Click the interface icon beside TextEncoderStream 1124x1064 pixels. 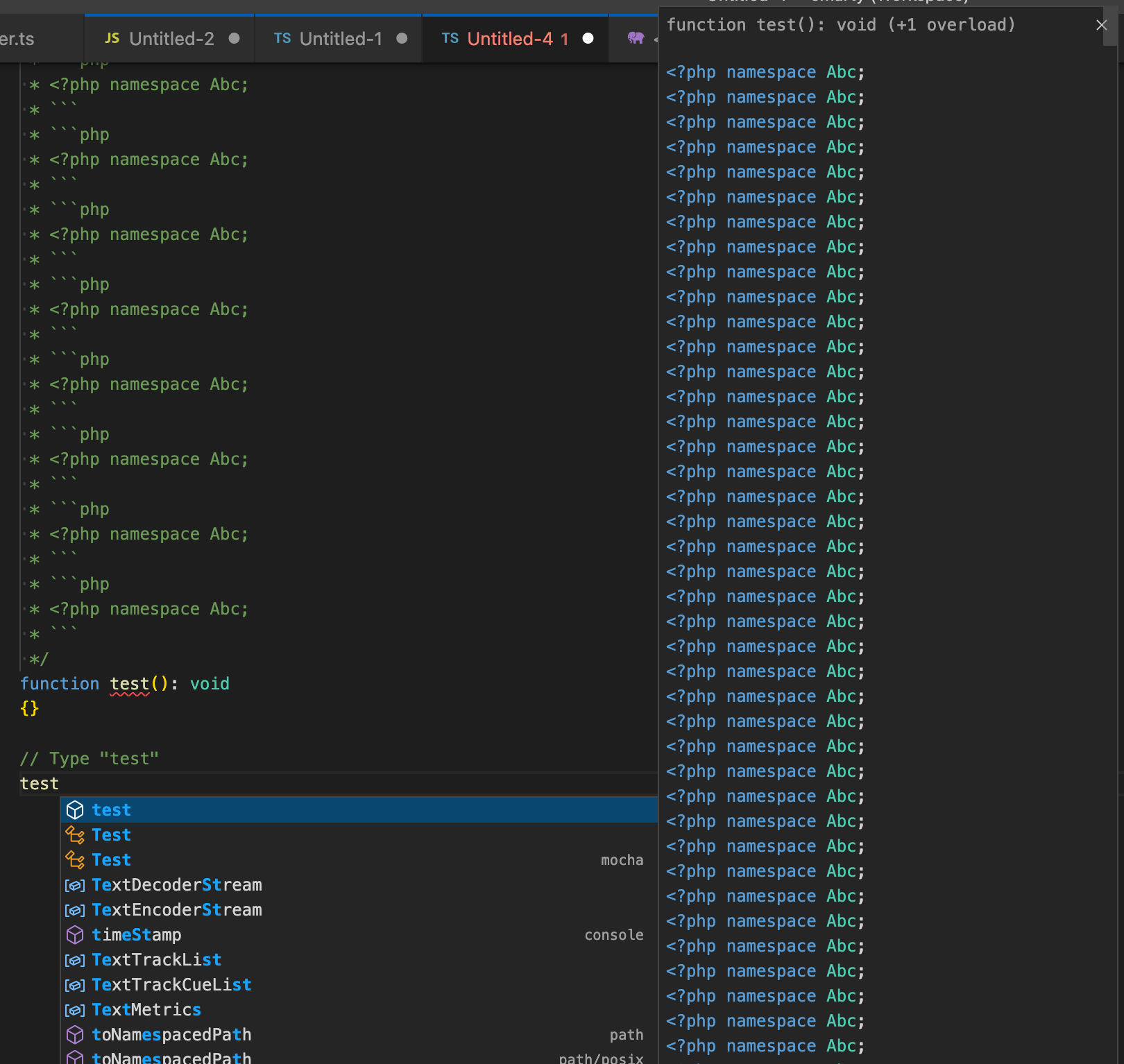click(x=75, y=910)
